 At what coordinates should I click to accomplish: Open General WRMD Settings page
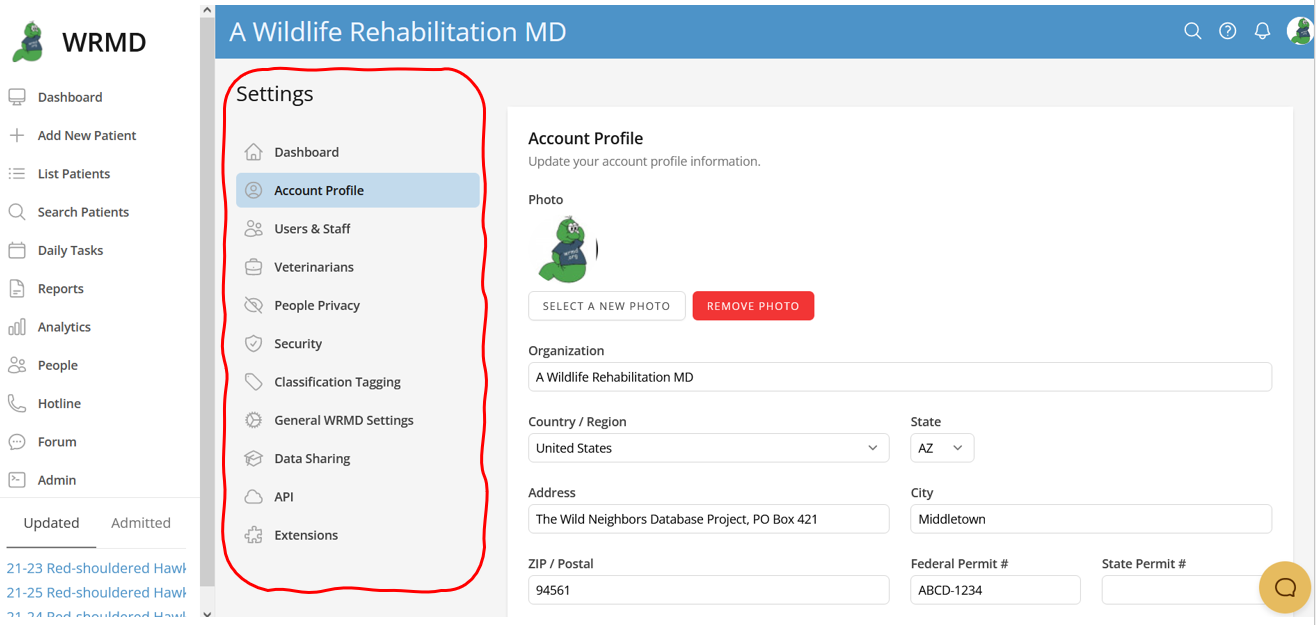click(358, 420)
